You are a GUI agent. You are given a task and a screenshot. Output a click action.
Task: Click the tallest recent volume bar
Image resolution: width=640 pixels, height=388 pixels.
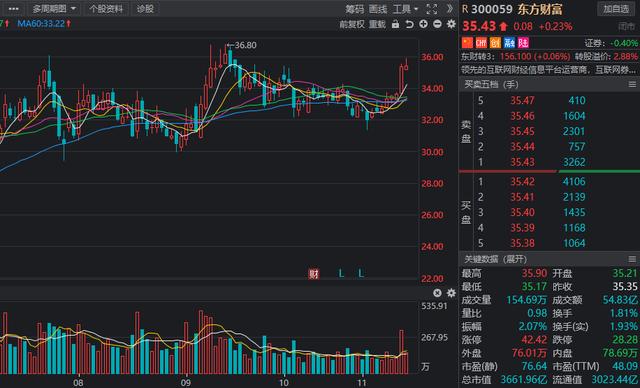click(x=402, y=352)
